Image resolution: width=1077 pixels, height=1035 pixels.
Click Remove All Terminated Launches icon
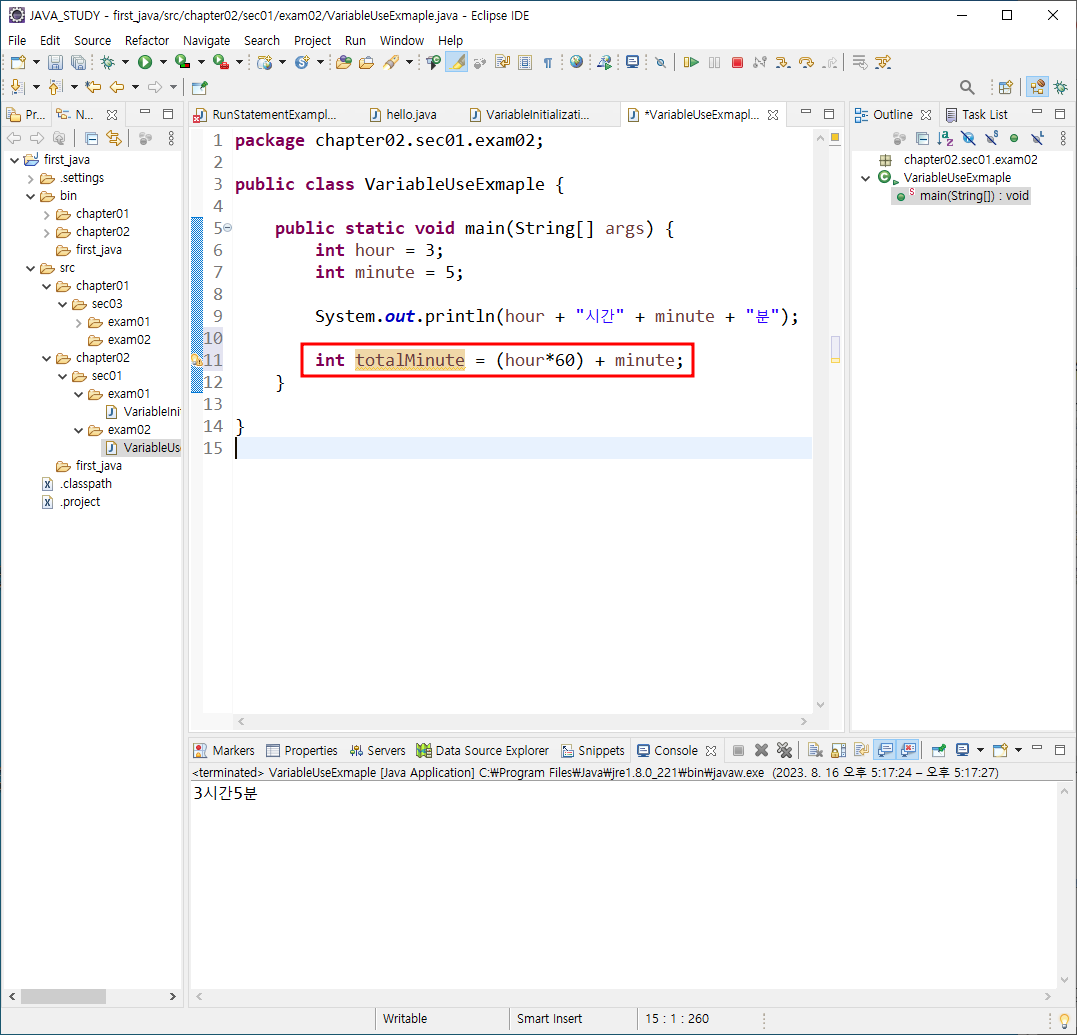784,750
